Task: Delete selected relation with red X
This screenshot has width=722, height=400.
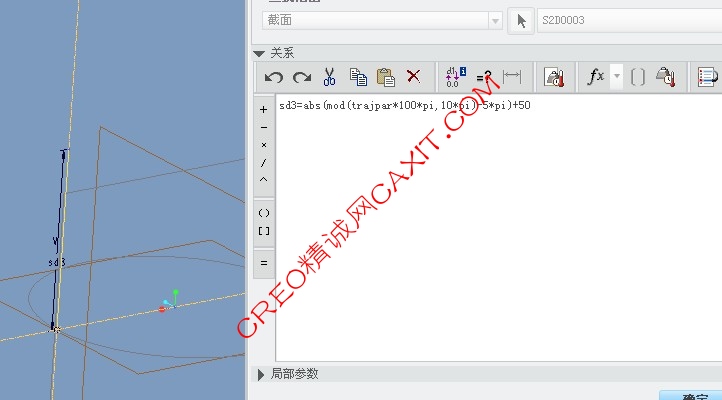Action: click(413, 76)
